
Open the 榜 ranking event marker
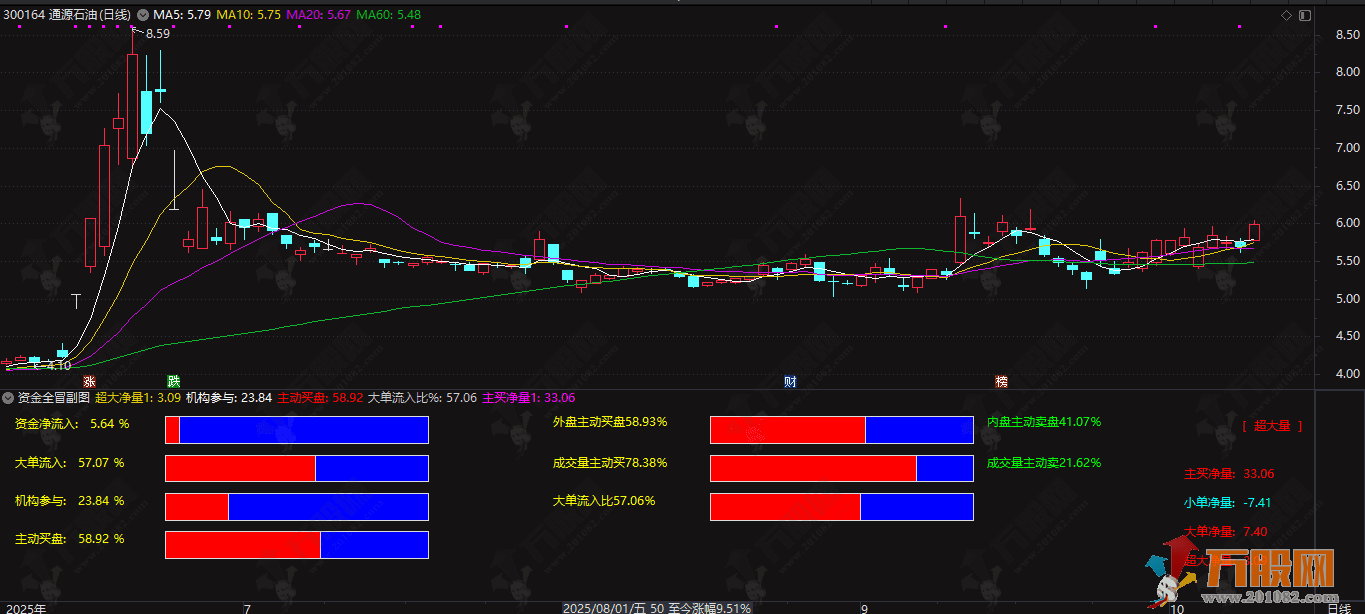coord(1001,381)
